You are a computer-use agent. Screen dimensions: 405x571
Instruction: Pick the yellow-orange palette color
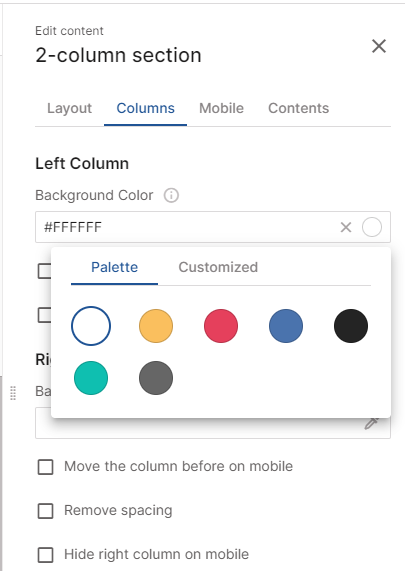coord(156,326)
